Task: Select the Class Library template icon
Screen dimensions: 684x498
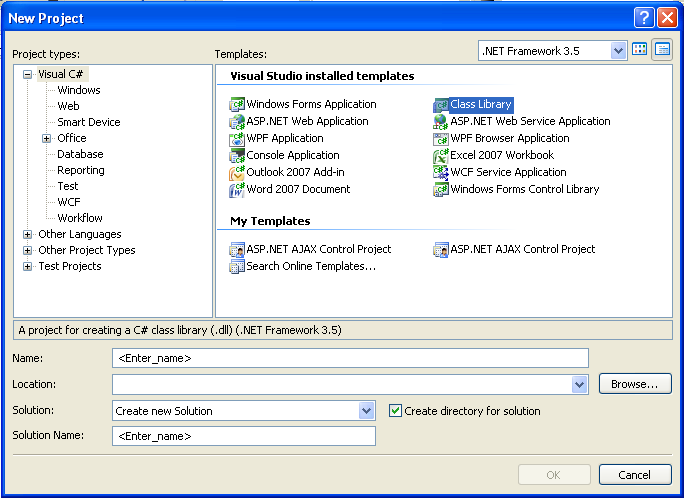Action: [441, 105]
